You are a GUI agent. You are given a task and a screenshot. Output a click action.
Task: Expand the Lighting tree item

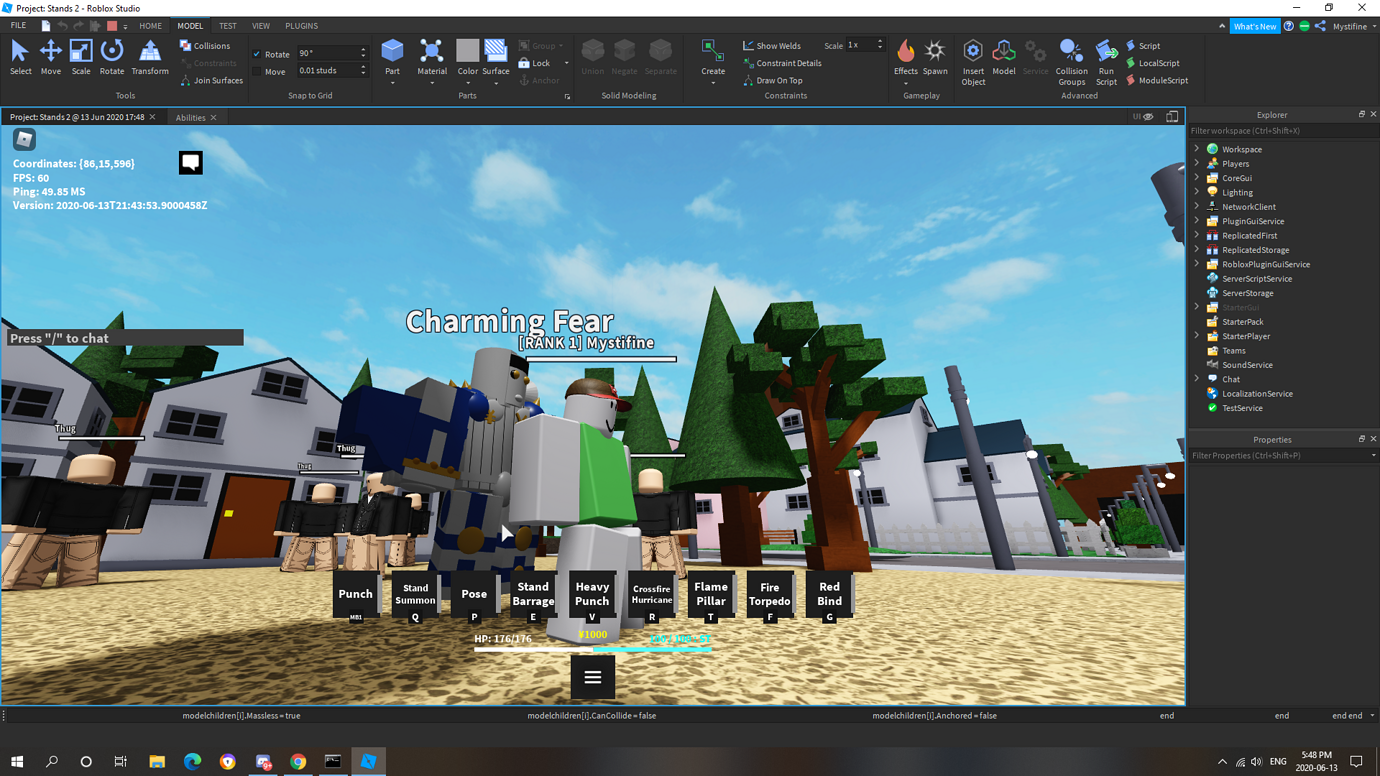coord(1196,192)
